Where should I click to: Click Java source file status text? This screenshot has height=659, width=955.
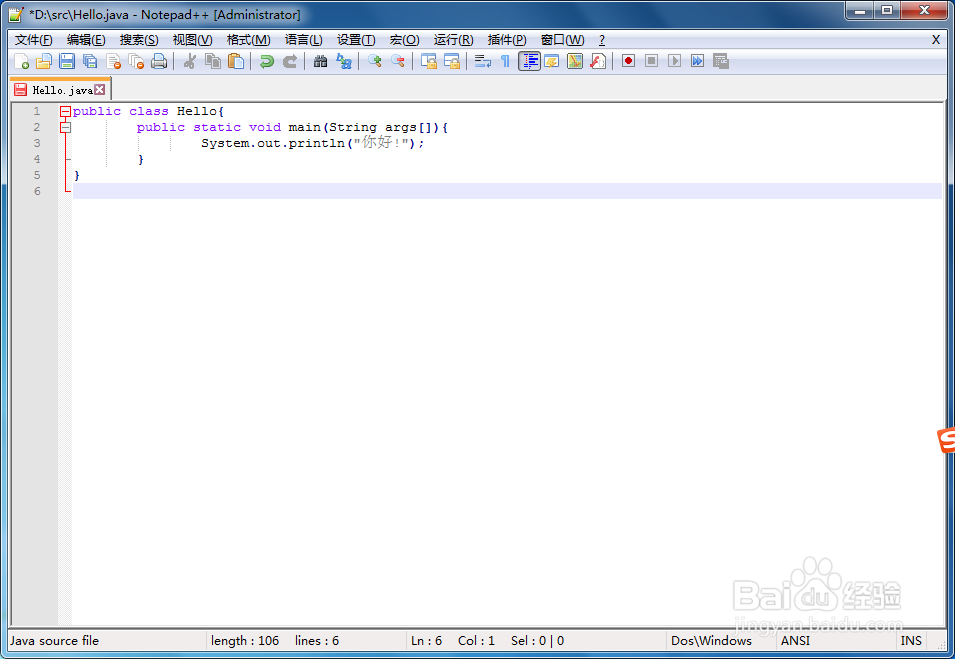tap(54, 641)
